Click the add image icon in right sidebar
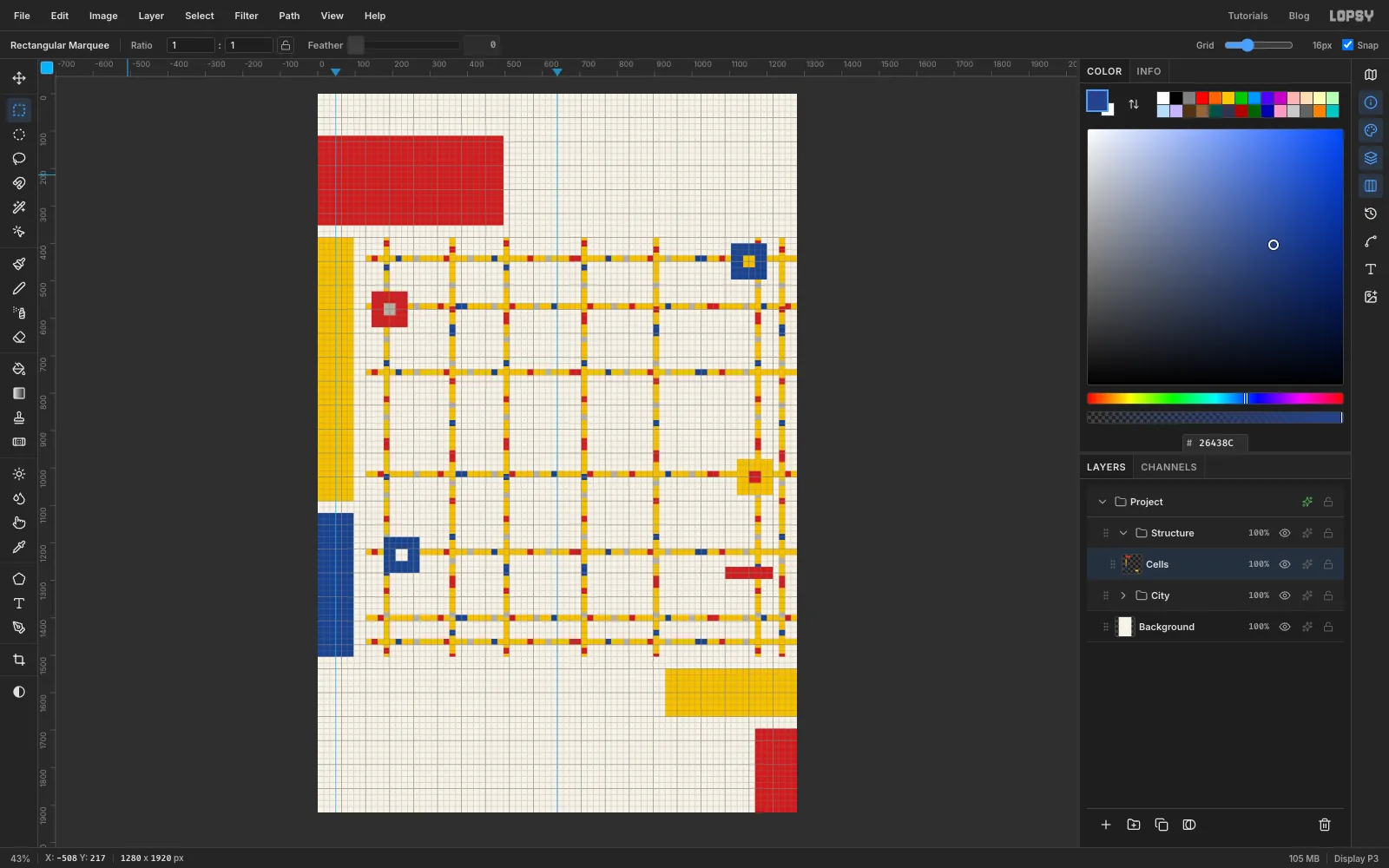The height and width of the screenshot is (868, 1389). (x=1371, y=297)
